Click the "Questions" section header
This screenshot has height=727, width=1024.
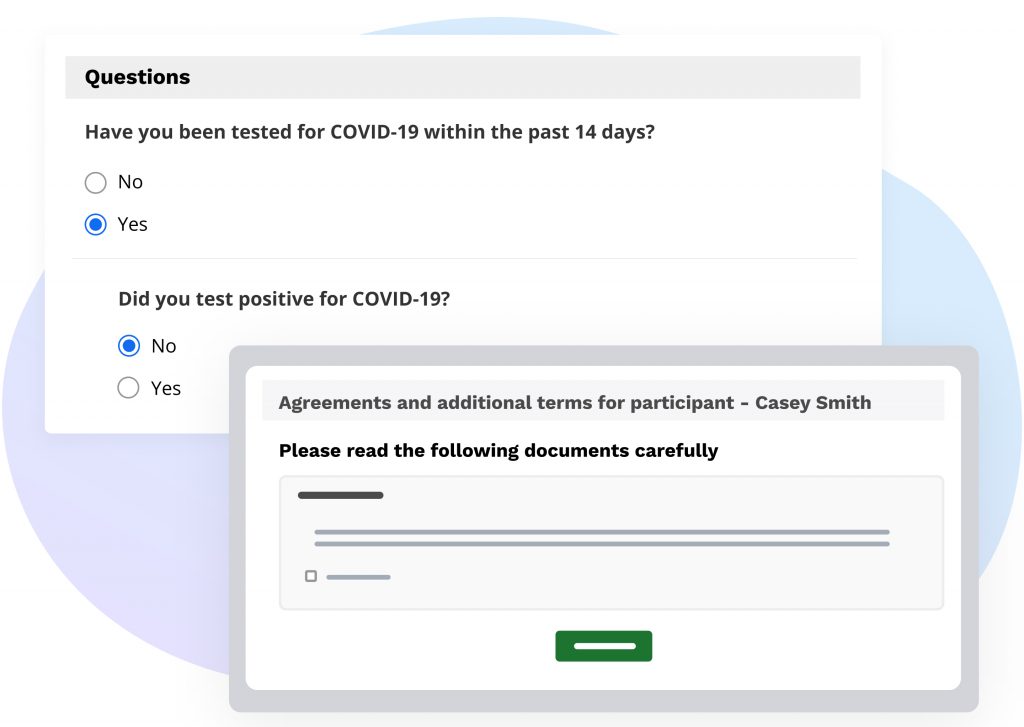tap(137, 77)
